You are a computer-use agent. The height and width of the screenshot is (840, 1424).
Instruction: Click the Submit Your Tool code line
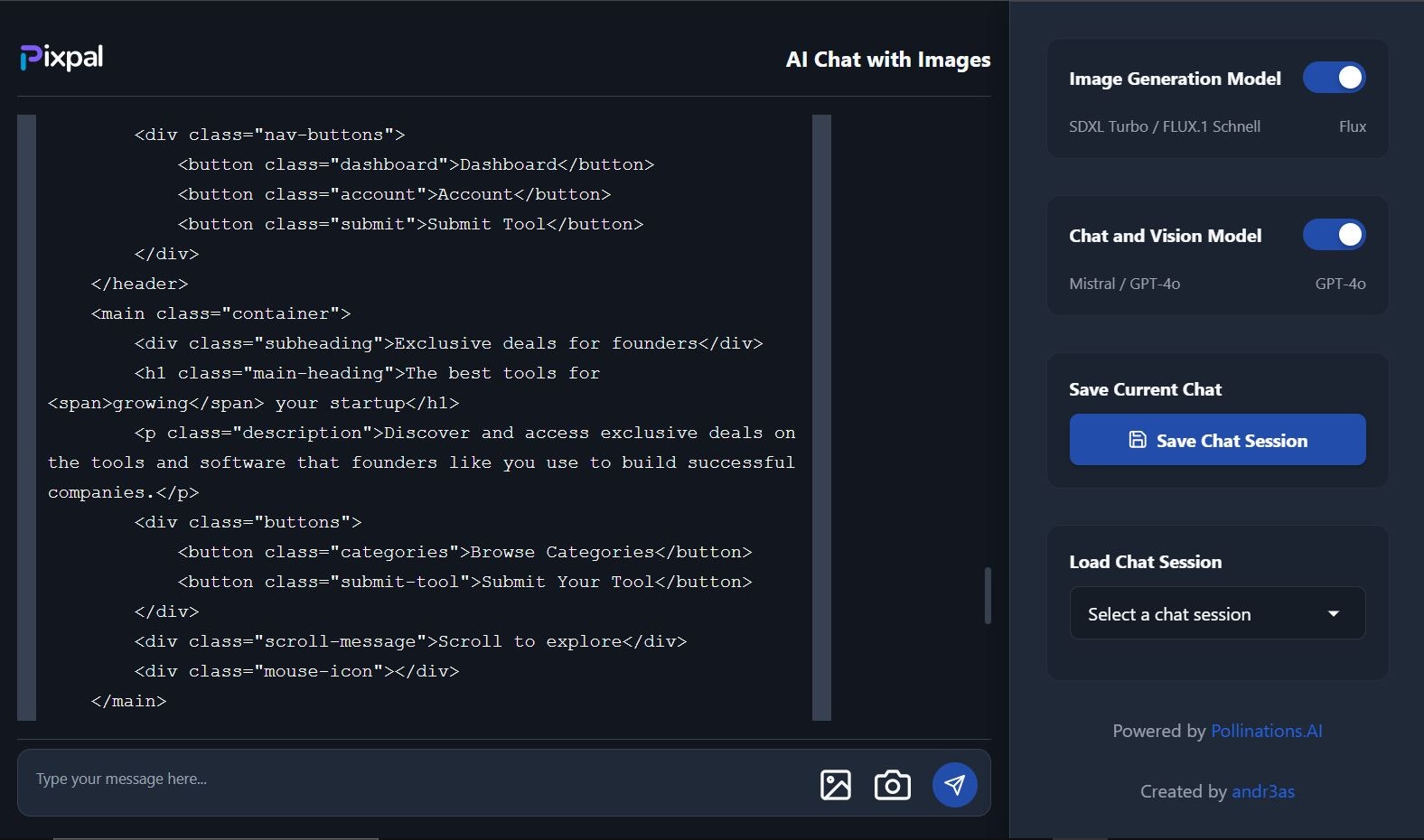464,582
